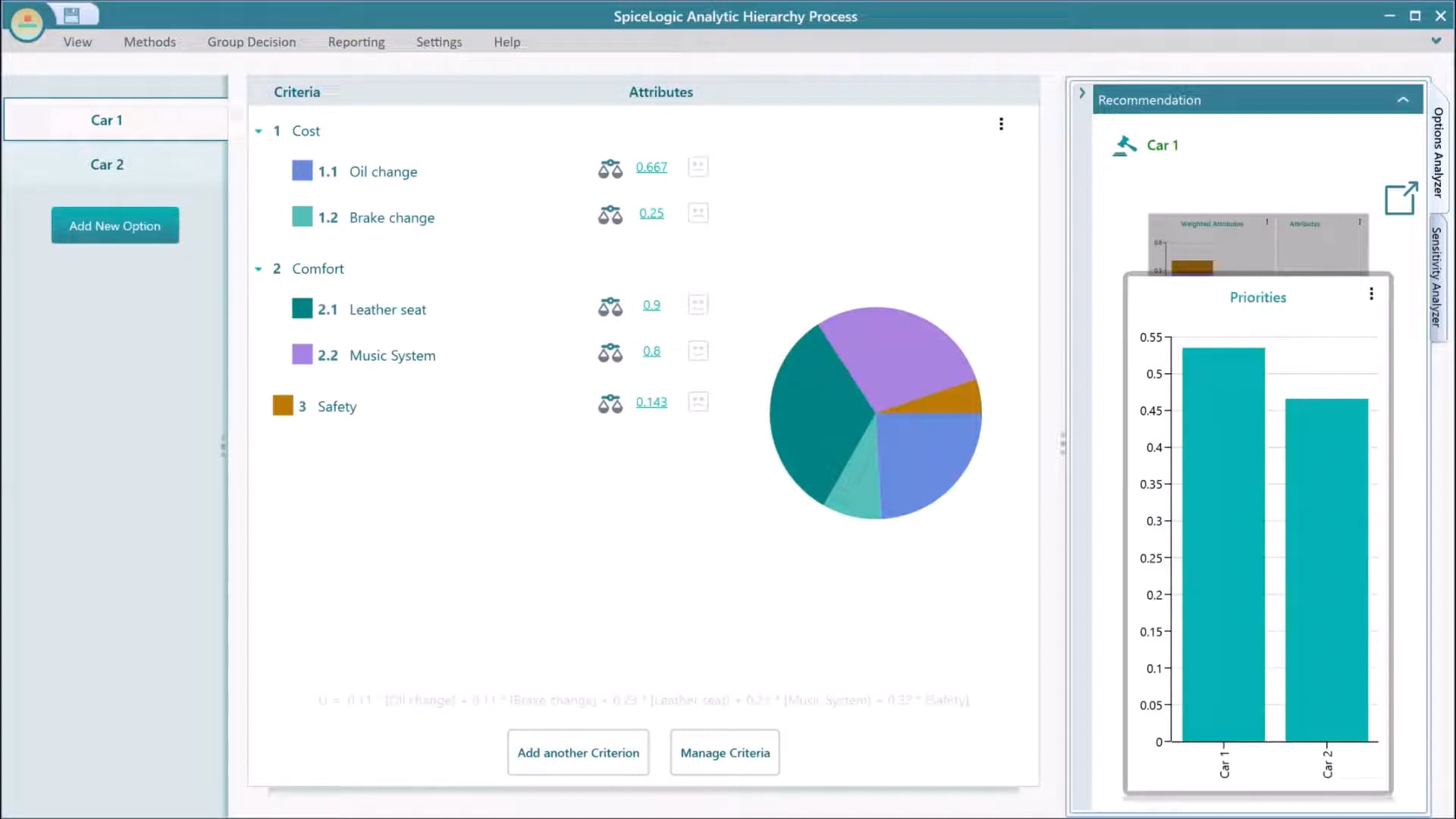Click the purple Music System color swatch
Screen dimensions: 1456x819
[302, 354]
